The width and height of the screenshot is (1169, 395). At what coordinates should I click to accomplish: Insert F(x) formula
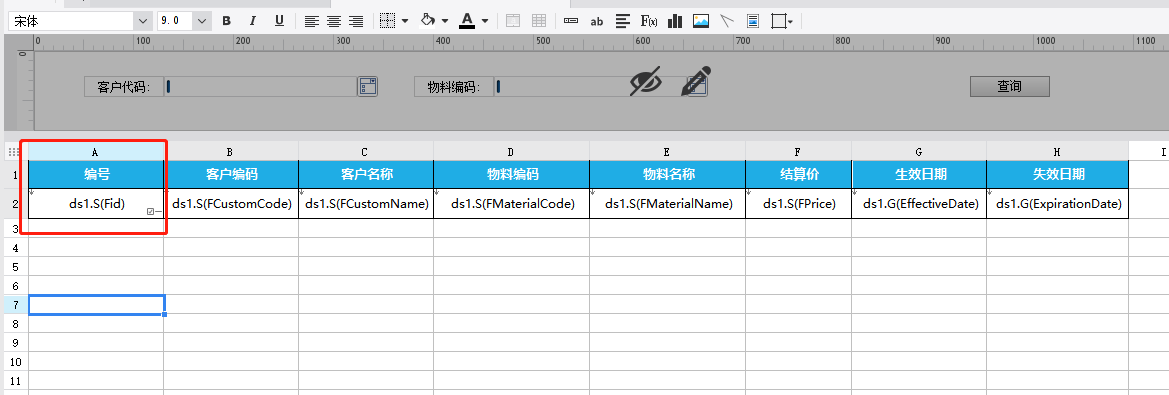[x=649, y=21]
